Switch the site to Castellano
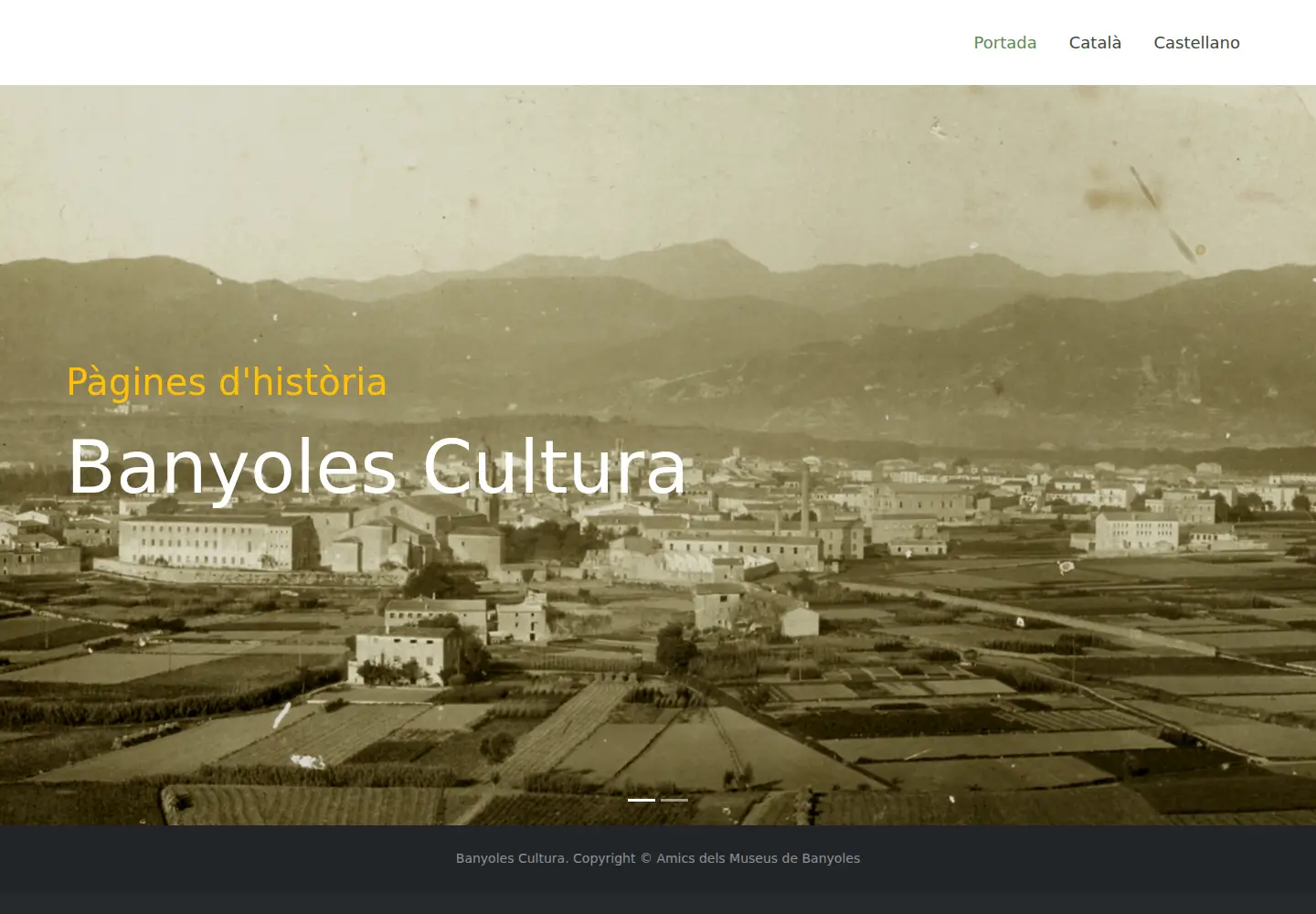The height and width of the screenshot is (914, 1316). [1196, 43]
